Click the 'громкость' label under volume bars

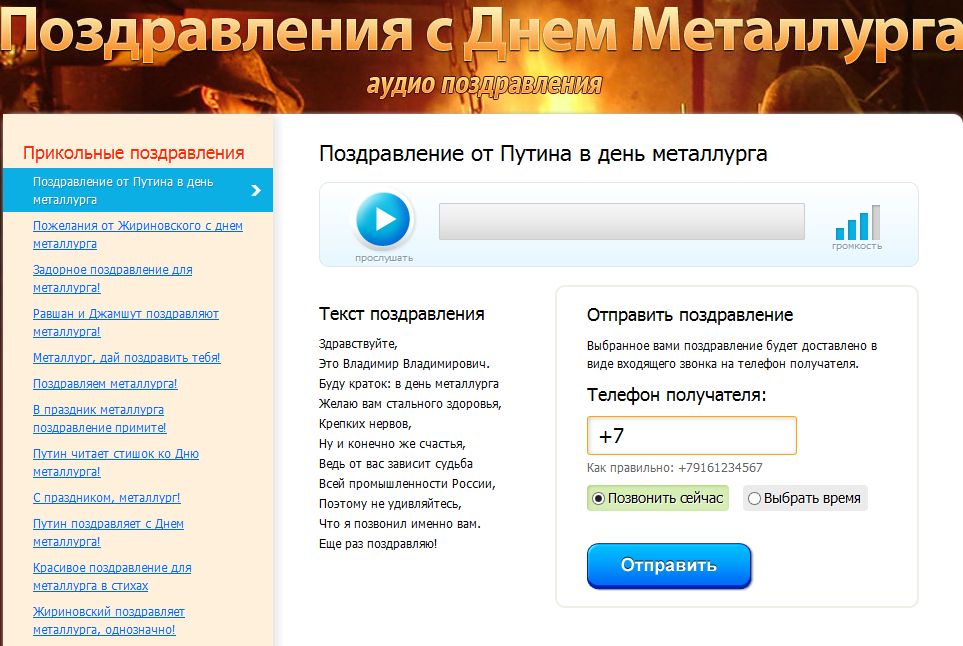[857, 246]
